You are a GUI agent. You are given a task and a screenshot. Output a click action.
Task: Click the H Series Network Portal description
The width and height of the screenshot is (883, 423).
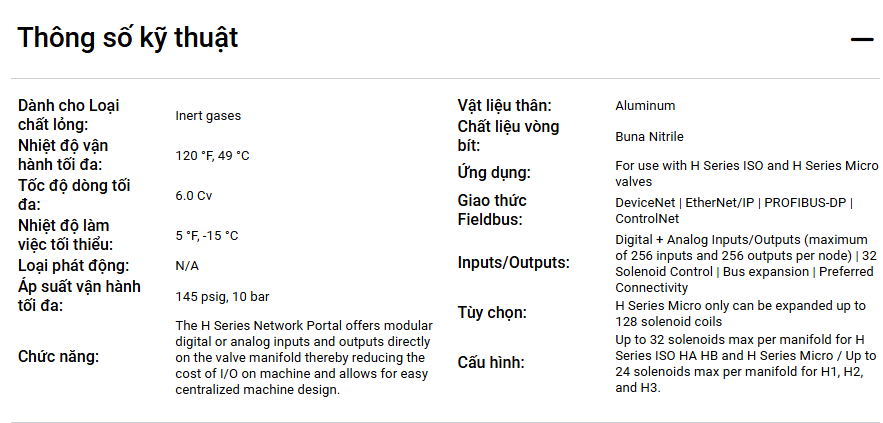[x=304, y=357]
